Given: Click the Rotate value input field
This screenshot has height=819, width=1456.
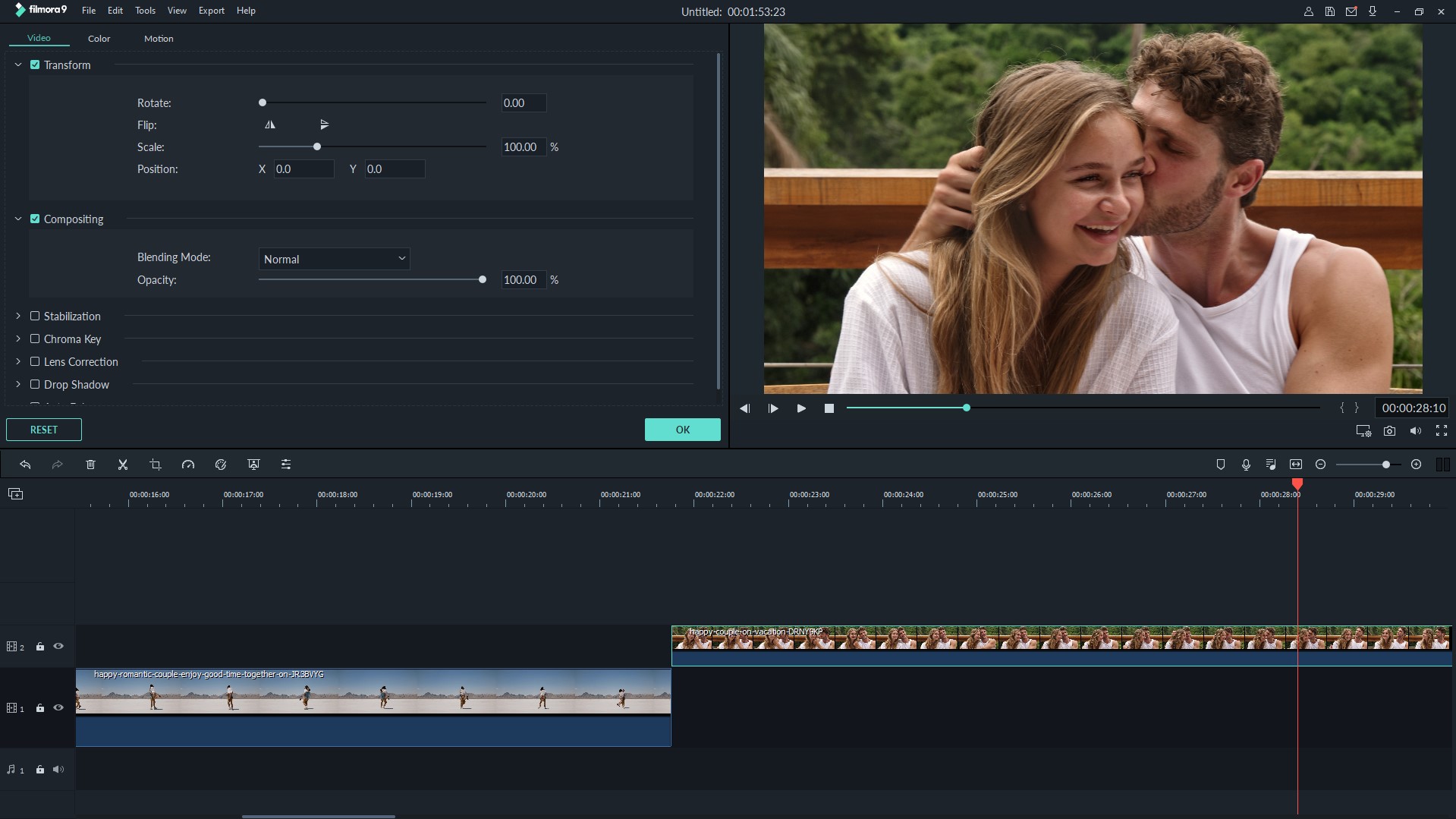Looking at the screenshot, I should point(524,103).
